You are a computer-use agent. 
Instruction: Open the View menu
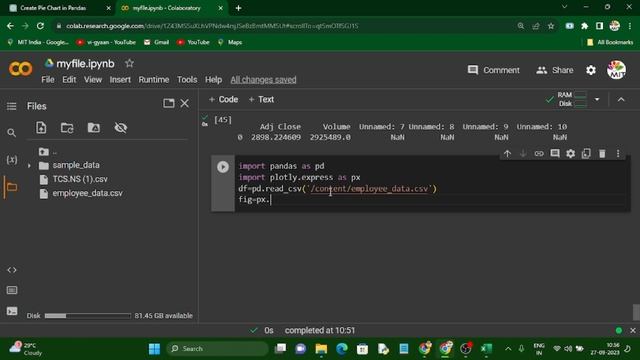93,80
